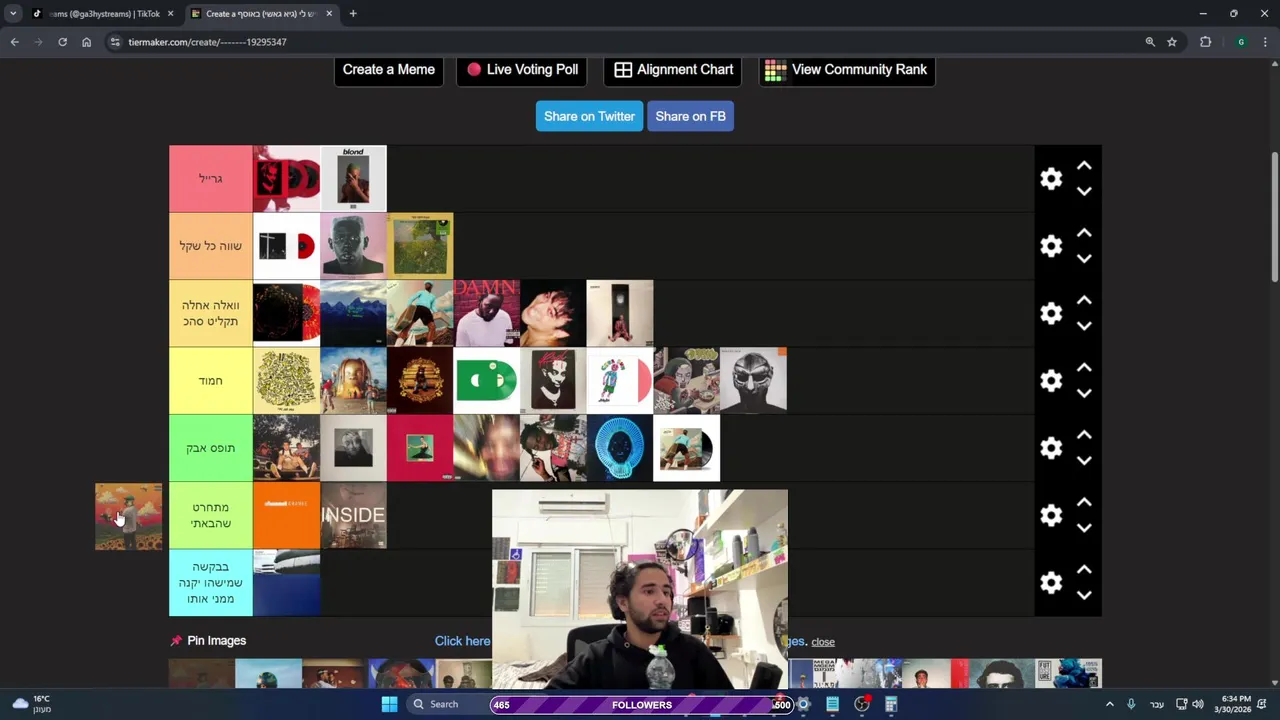1280x720 pixels.
Task: Open the Chrome profile avatar
Action: [x=1241, y=42]
